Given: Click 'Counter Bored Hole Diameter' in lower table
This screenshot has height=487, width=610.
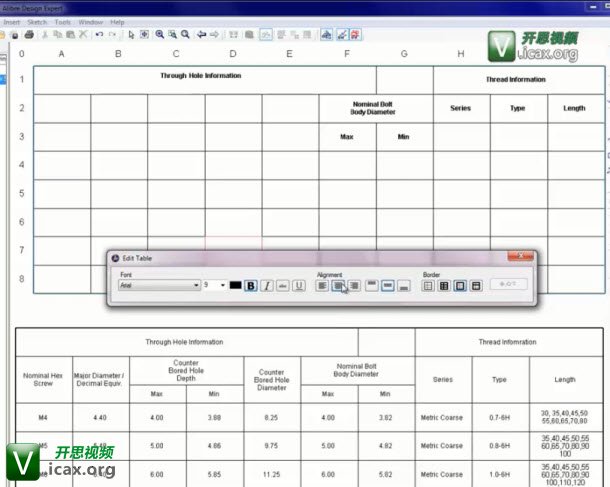Looking at the screenshot, I should point(272,380).
